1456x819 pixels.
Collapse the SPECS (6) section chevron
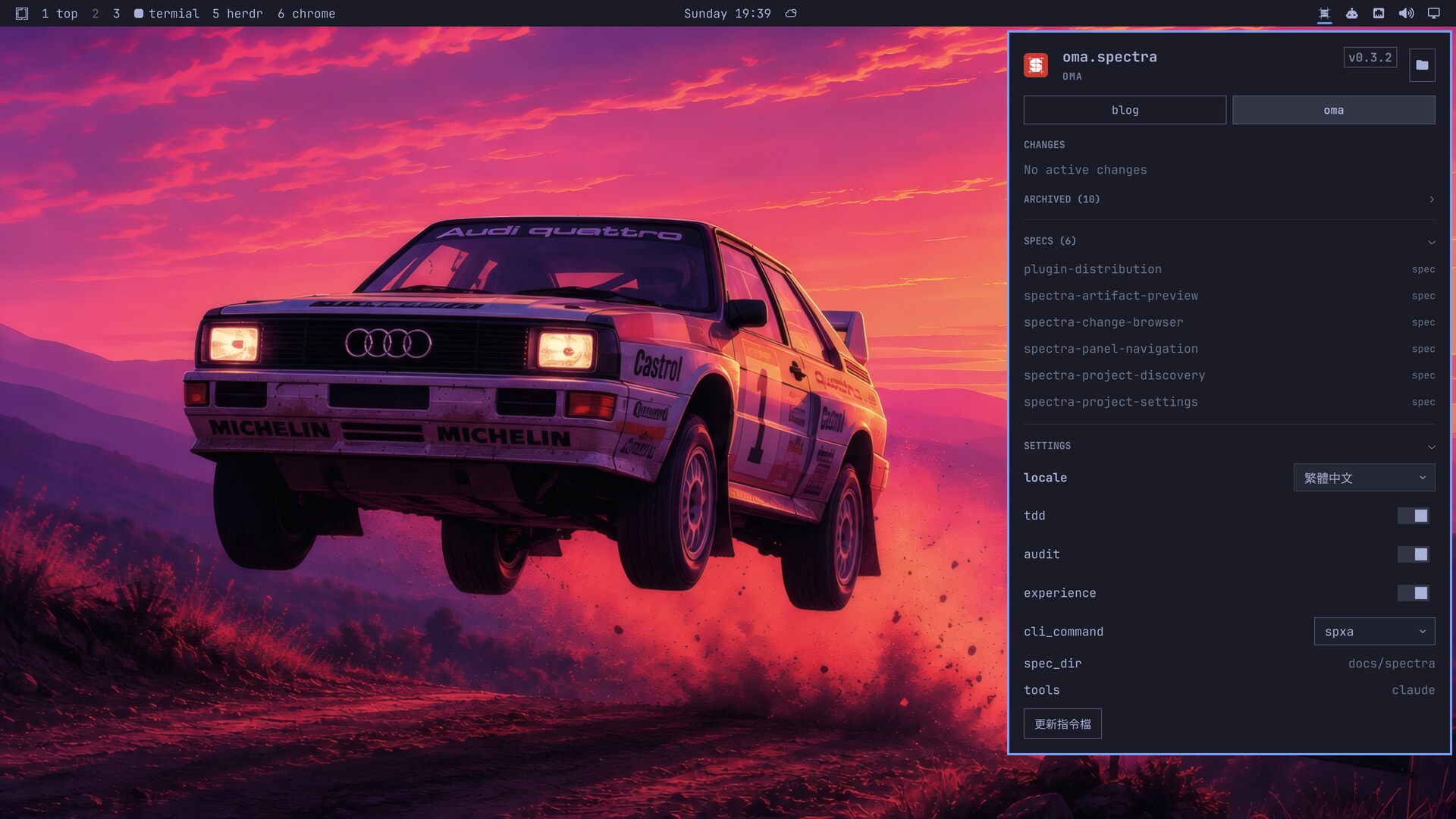[1431, 242]
